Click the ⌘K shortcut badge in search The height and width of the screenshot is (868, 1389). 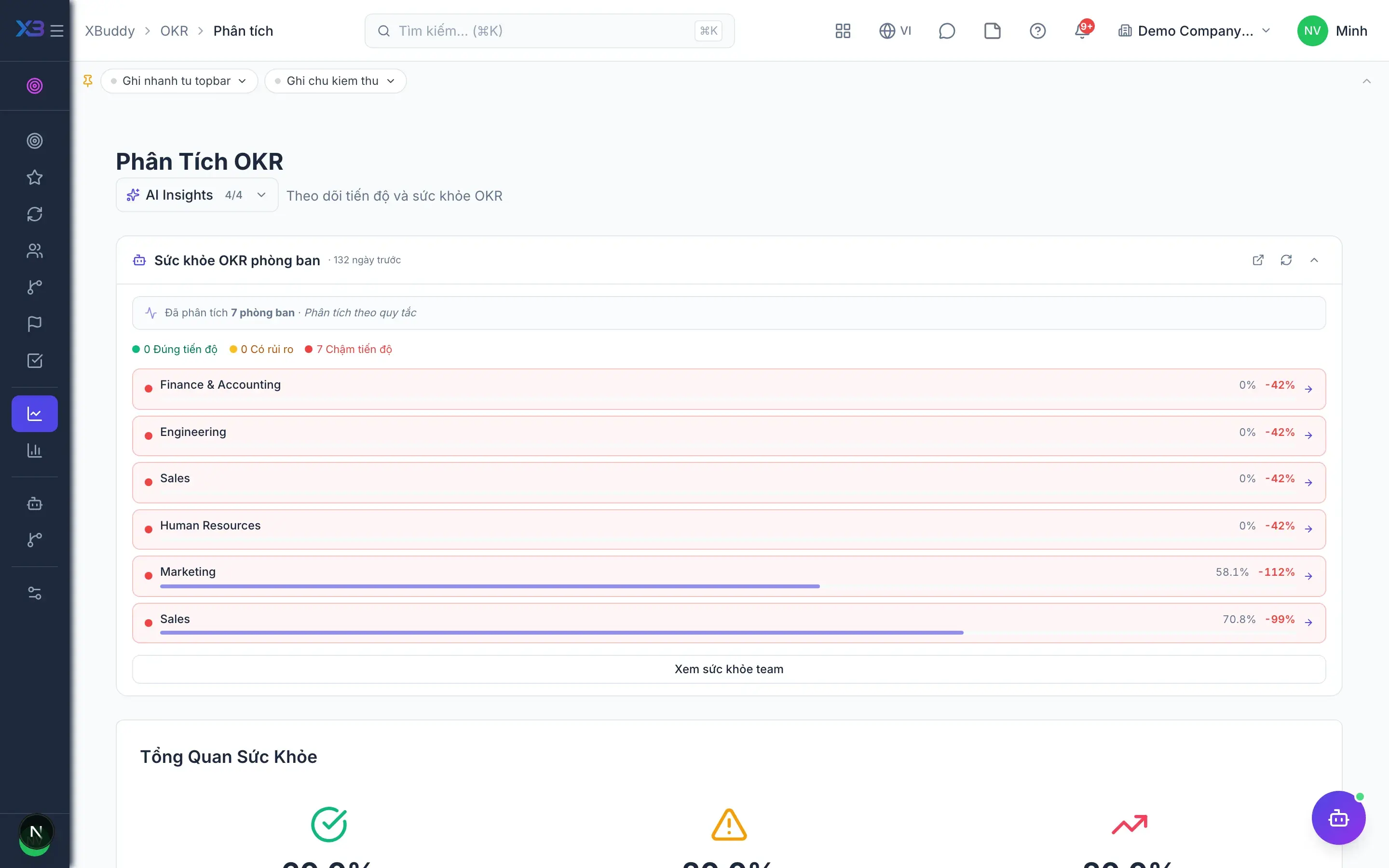click(708, 31)
